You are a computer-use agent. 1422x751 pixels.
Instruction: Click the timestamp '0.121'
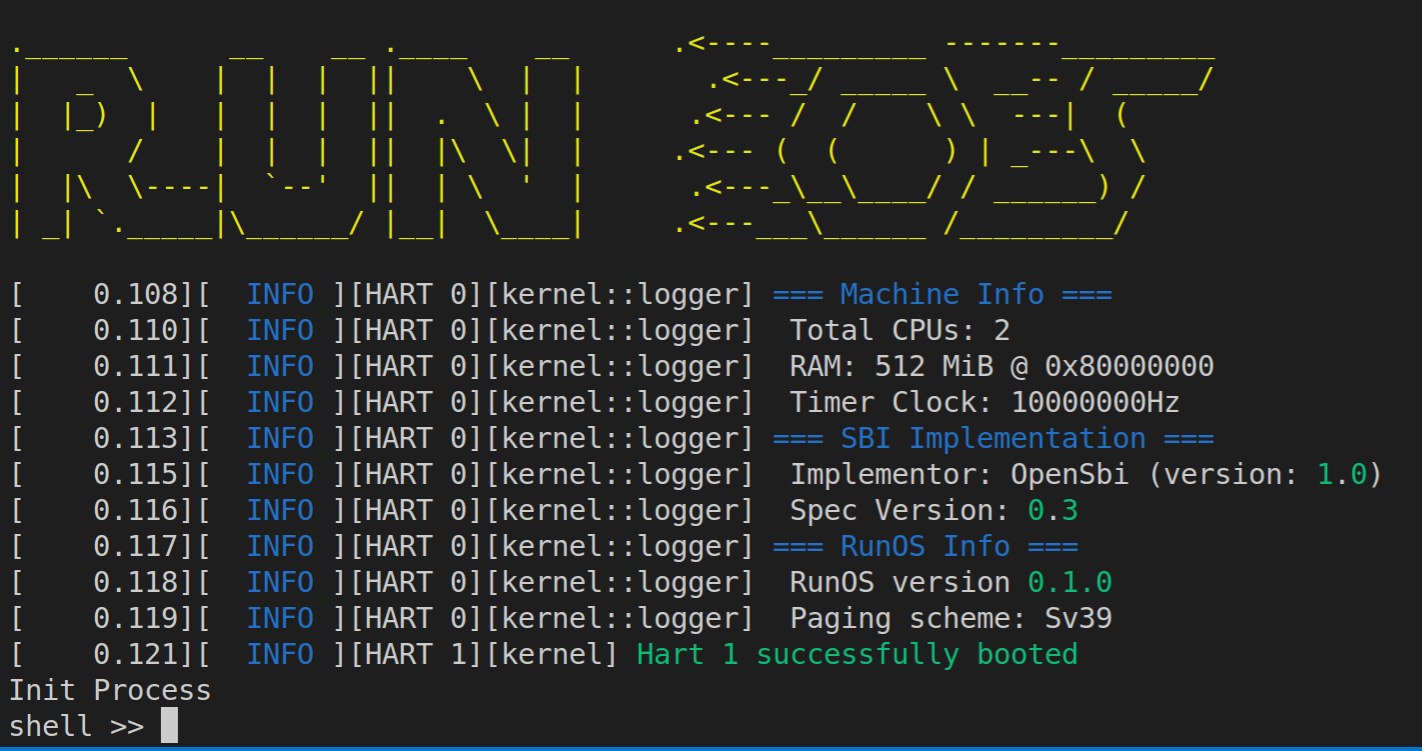(x=135, y=654)
